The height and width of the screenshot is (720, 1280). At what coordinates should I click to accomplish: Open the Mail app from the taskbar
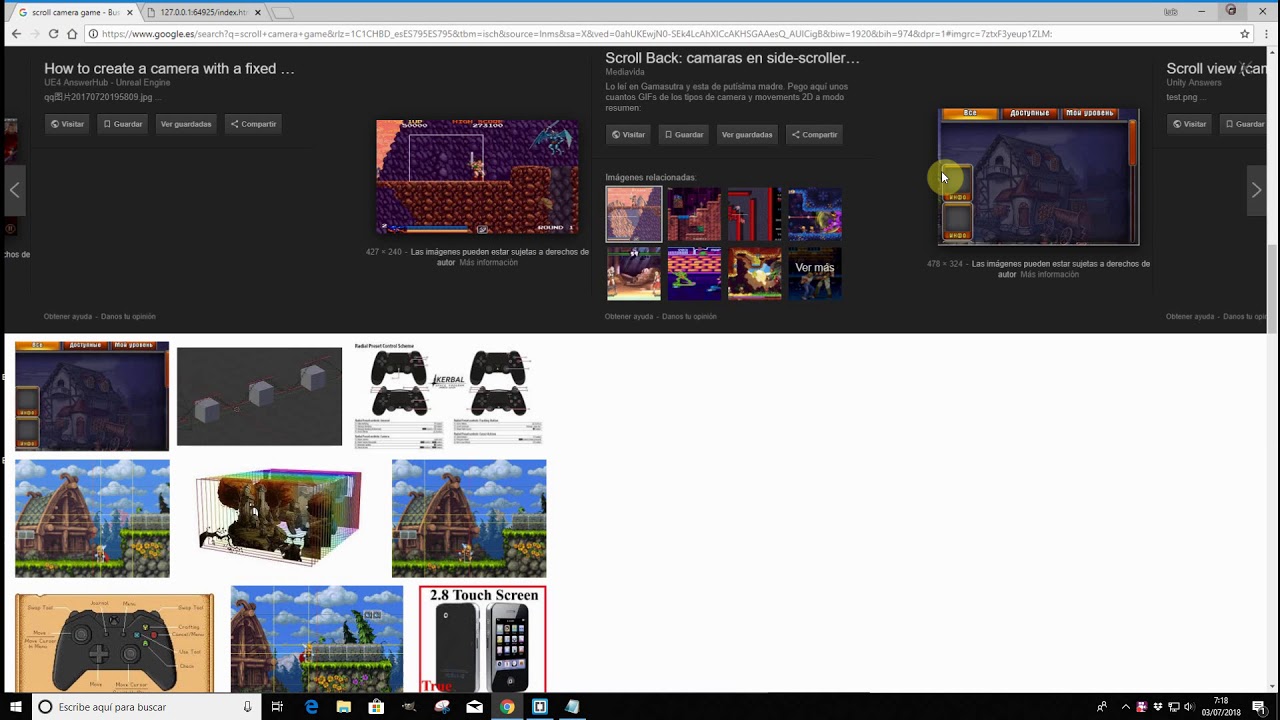474,706
